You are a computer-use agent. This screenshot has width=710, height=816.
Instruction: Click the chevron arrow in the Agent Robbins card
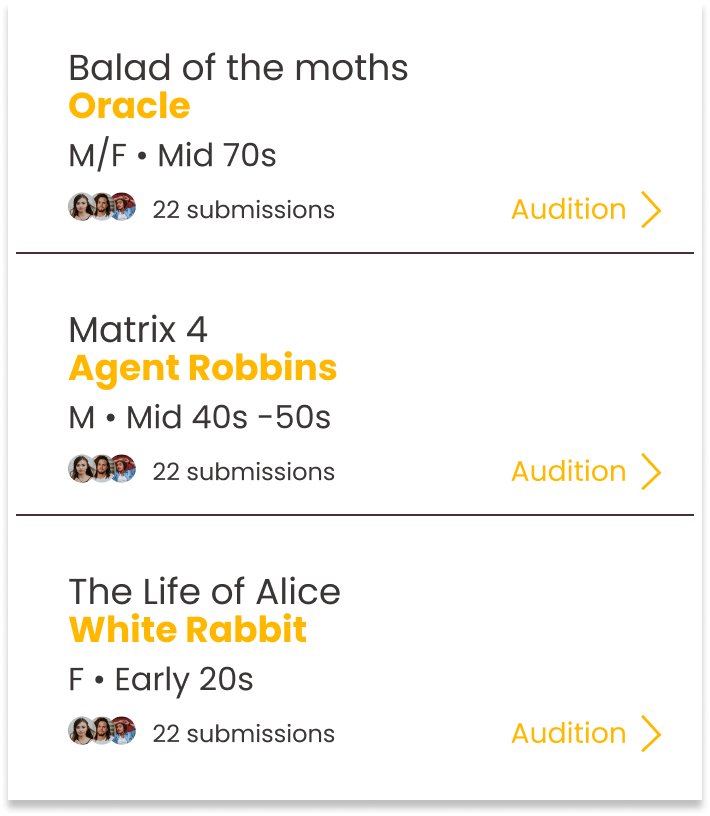pyautogui.click(x=651, y=472)
